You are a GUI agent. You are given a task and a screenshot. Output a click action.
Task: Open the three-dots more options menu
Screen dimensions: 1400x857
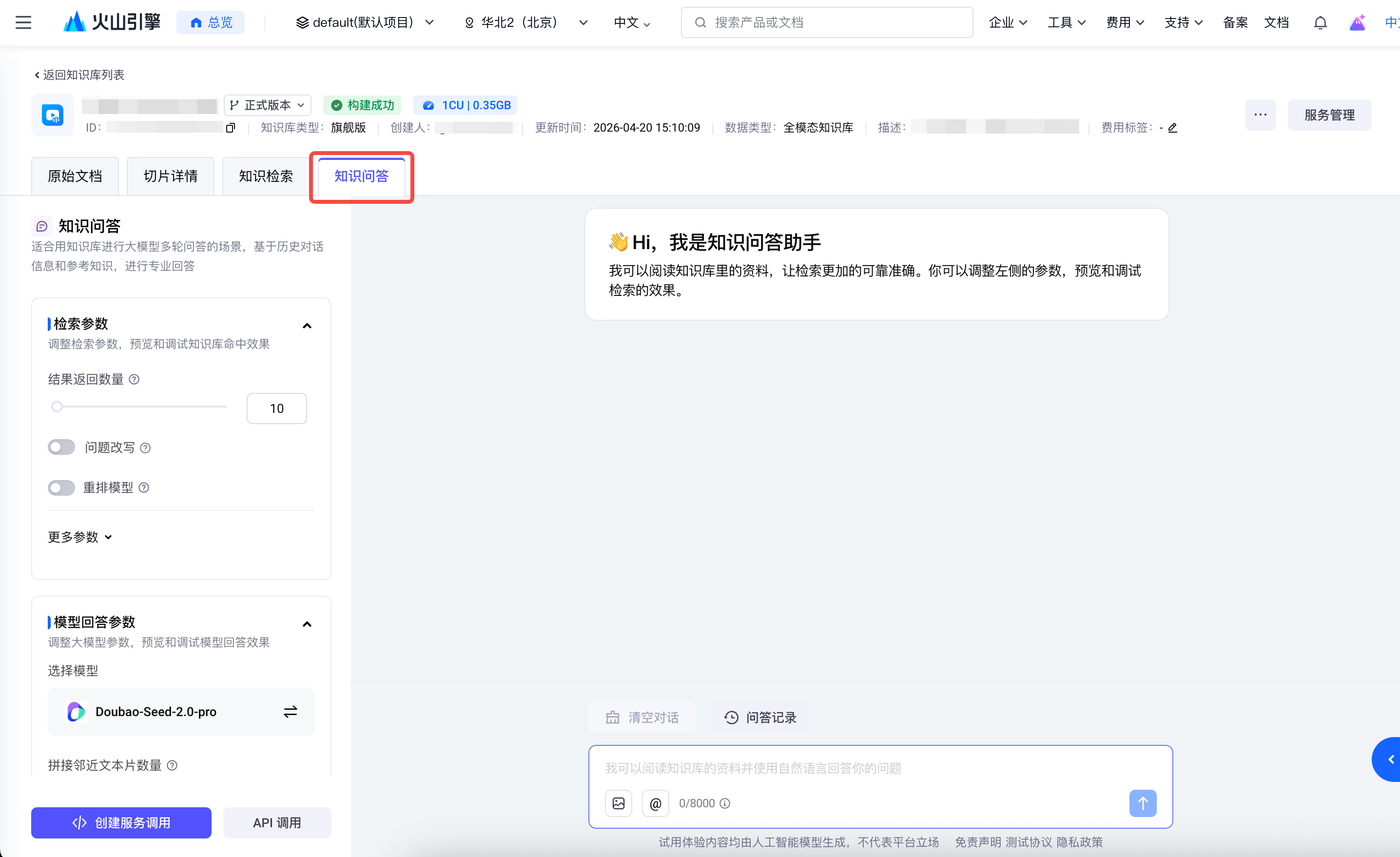pyautogui.click(x=1260, y=115)
